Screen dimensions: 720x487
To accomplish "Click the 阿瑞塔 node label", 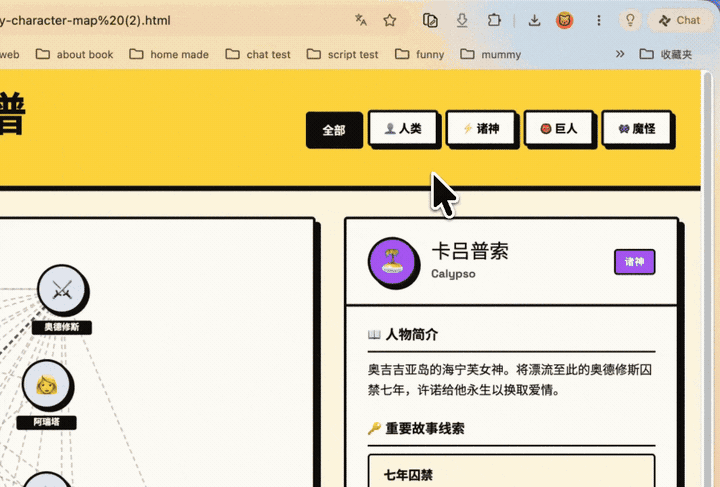I will click(46, 422).
